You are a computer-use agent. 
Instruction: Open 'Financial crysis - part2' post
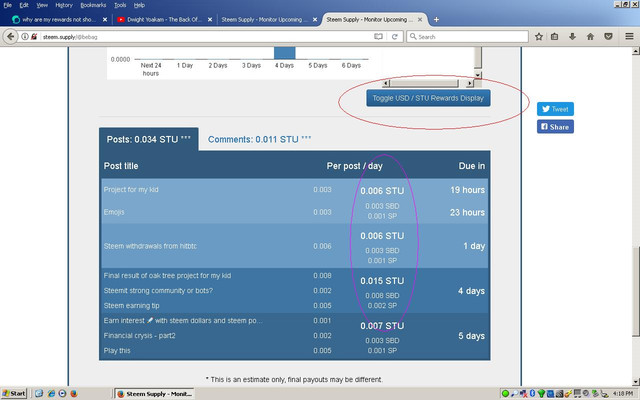[x=140, y=336]
